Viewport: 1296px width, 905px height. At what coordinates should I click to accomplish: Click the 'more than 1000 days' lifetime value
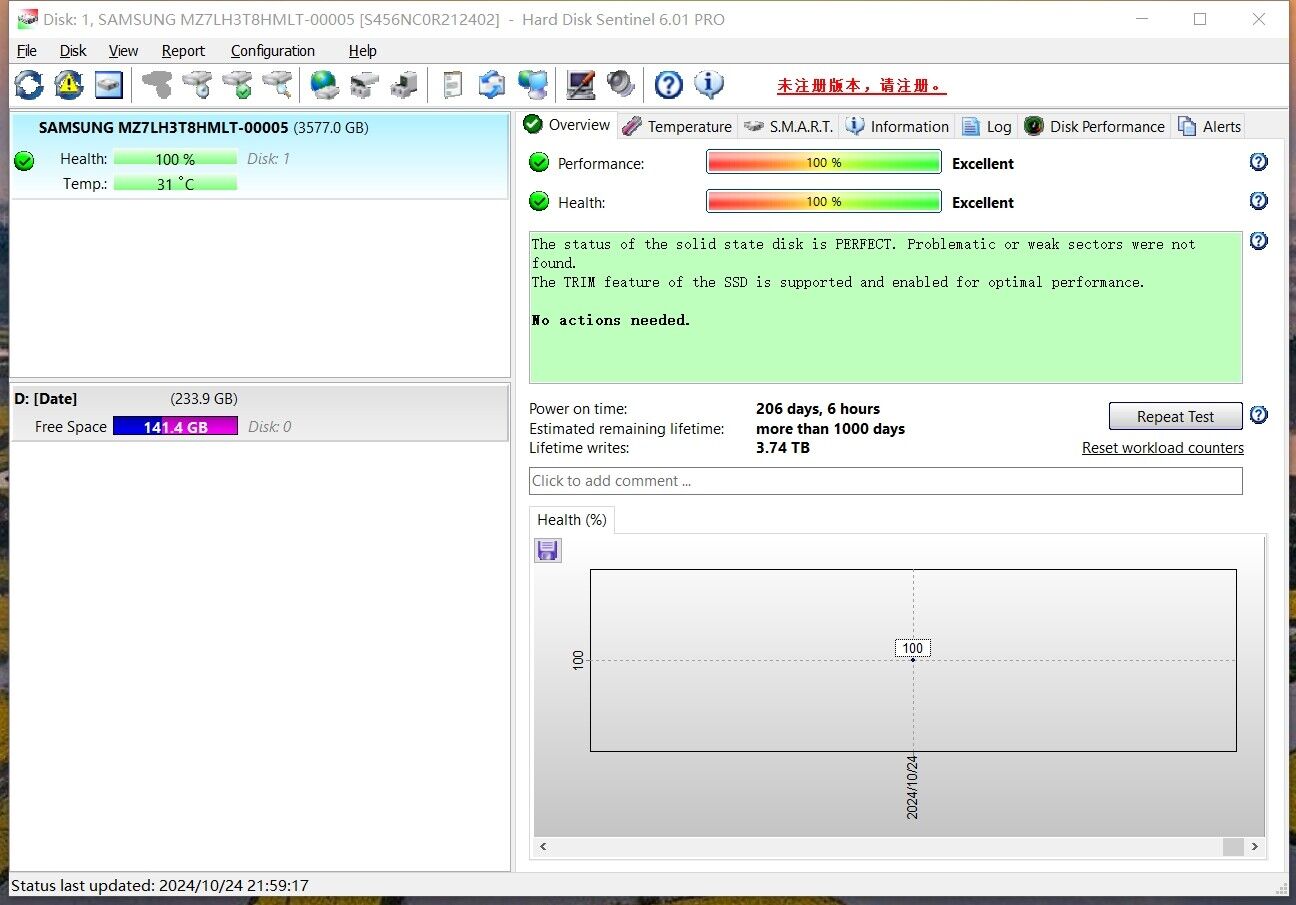point(830,429)
